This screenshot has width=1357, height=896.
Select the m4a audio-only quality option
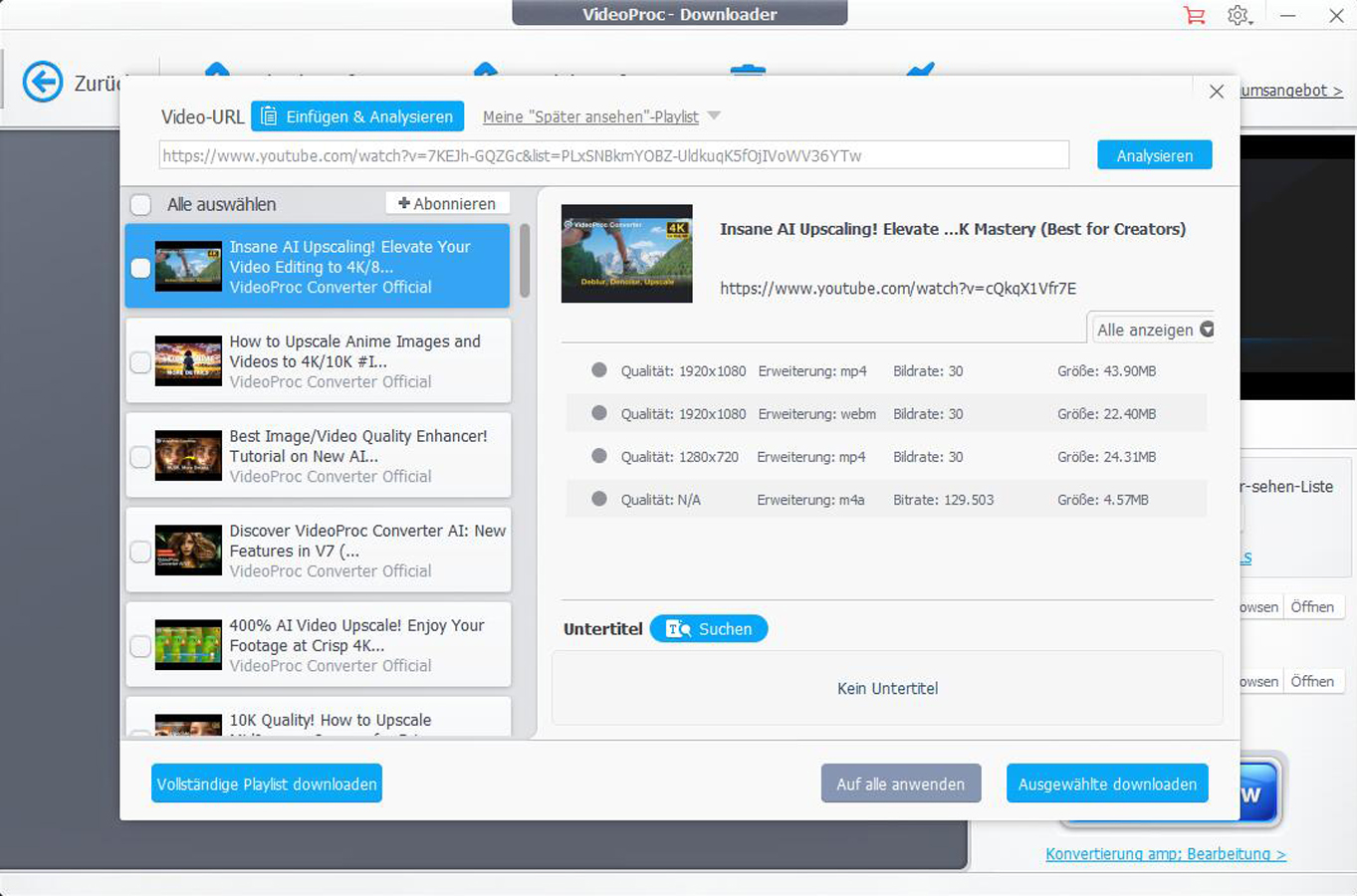point(598,499)
